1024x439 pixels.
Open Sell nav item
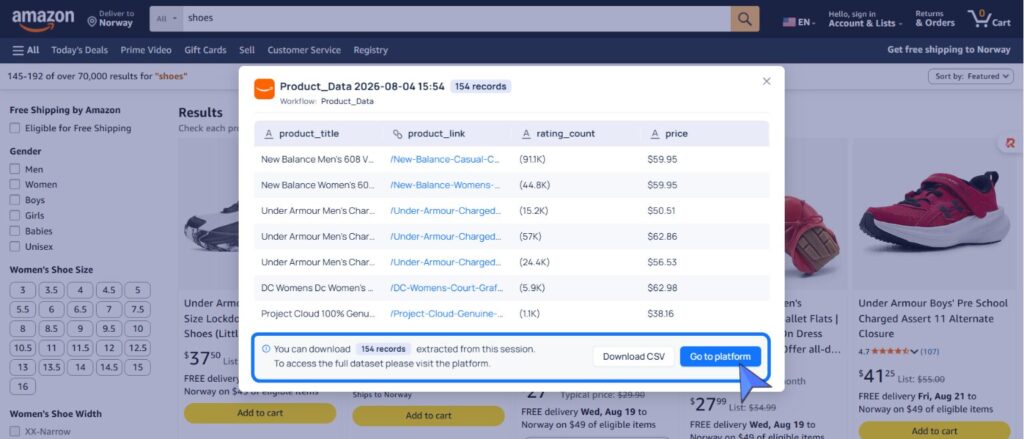247,50
